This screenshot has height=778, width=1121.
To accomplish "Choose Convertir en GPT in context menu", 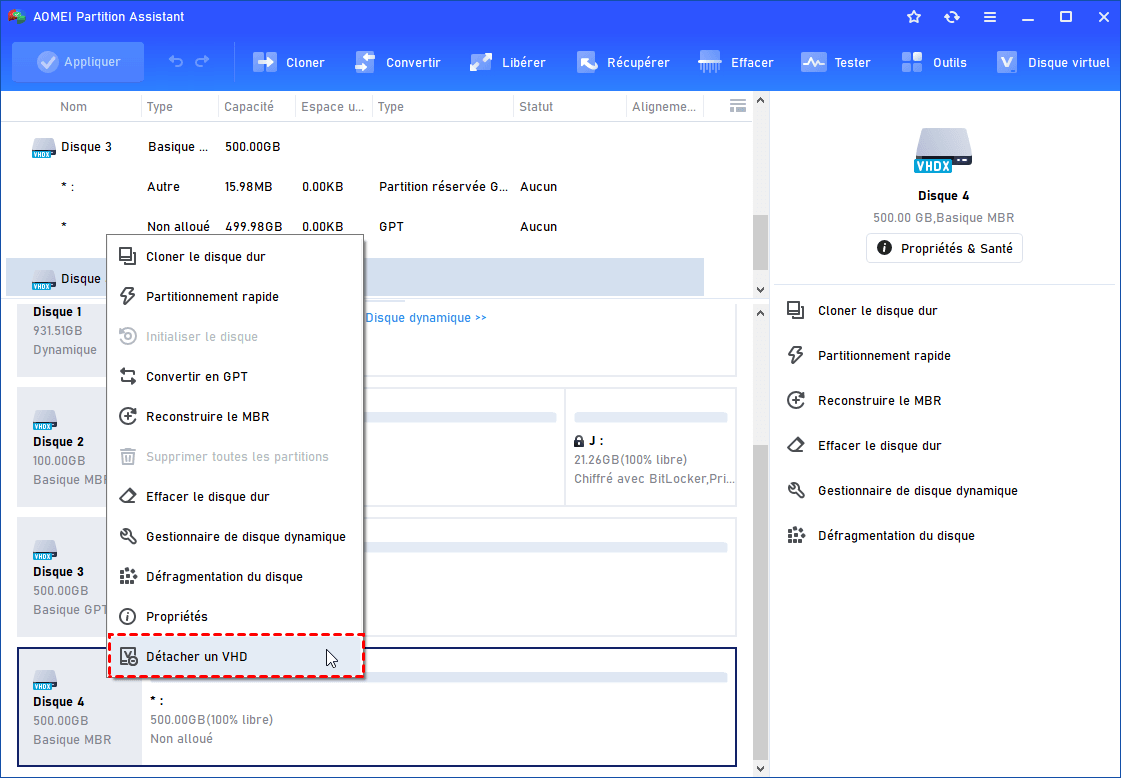I will (x=235, y=377).
